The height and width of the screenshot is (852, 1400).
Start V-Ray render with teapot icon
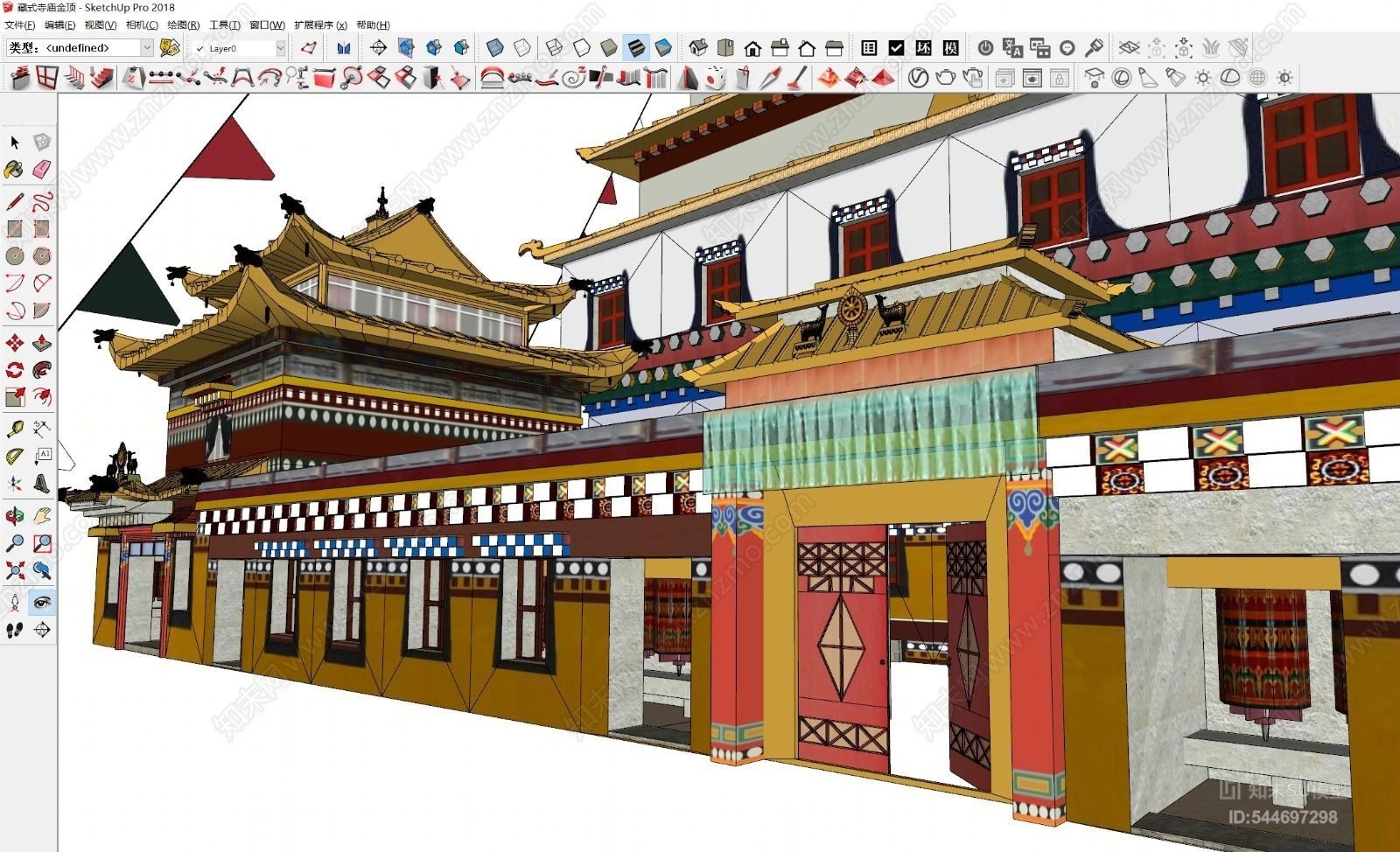(x=945, y=78)
